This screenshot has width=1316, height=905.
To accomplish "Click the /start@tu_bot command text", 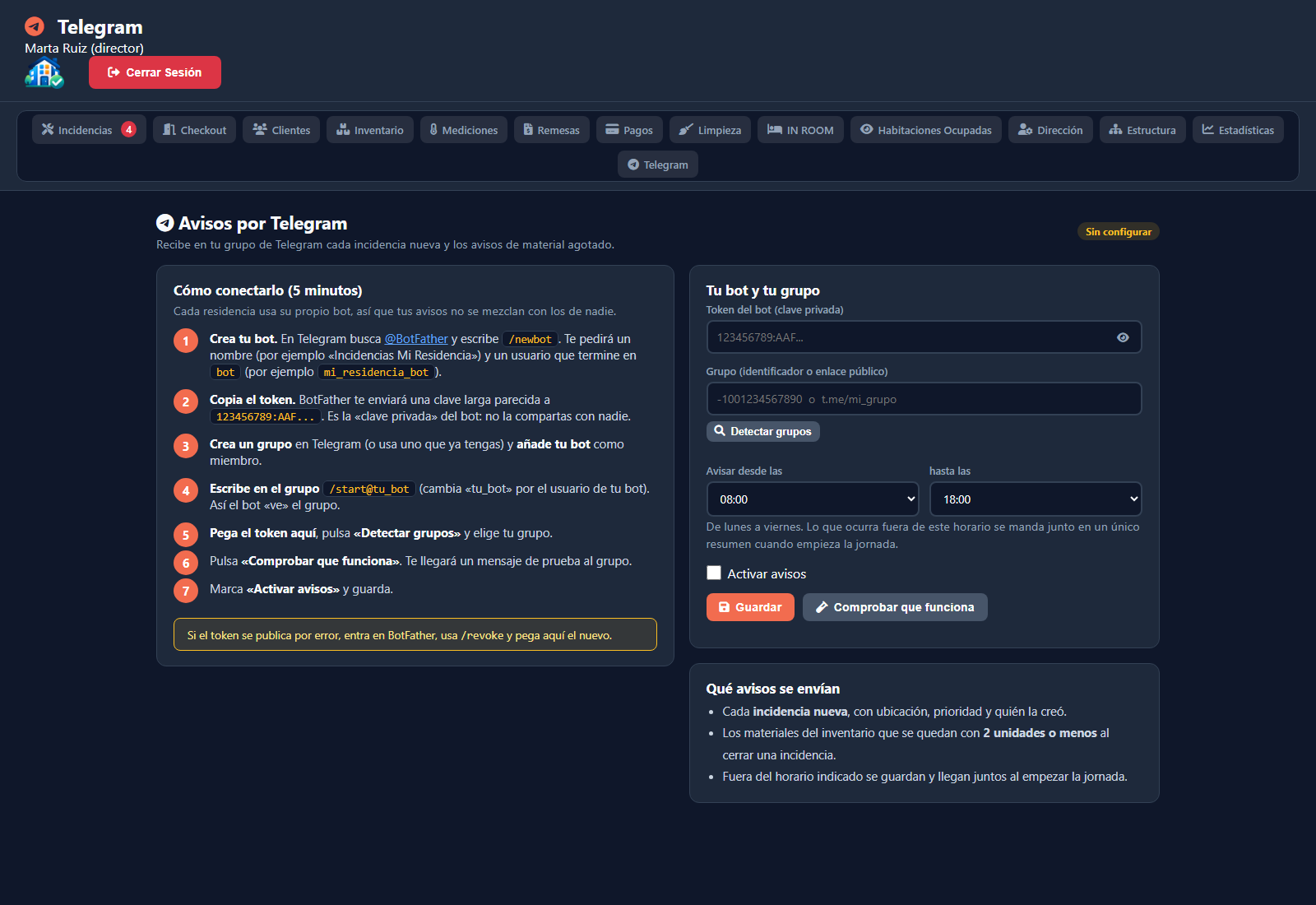I will coord(369,489).
